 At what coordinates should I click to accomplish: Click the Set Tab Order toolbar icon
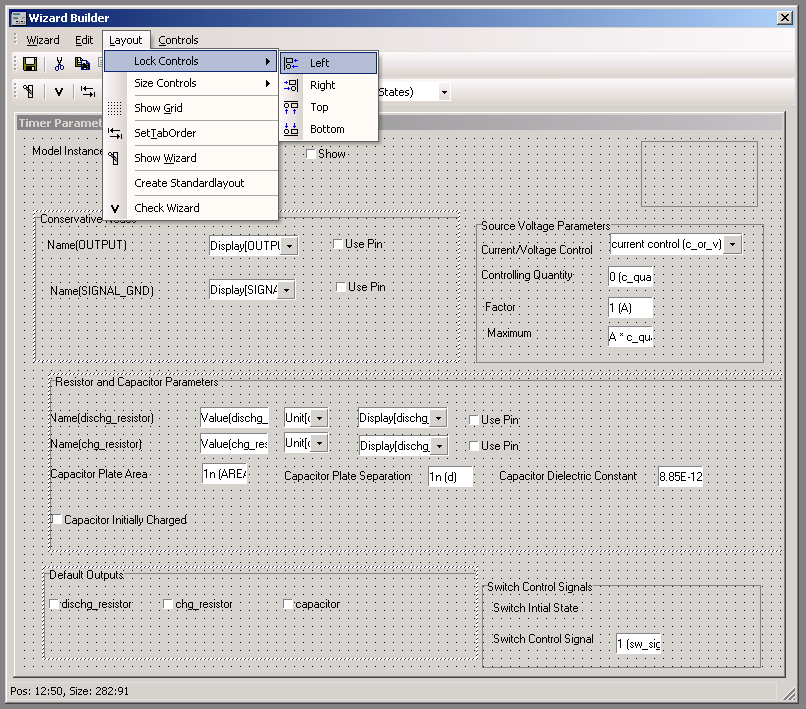coord(88,92)
